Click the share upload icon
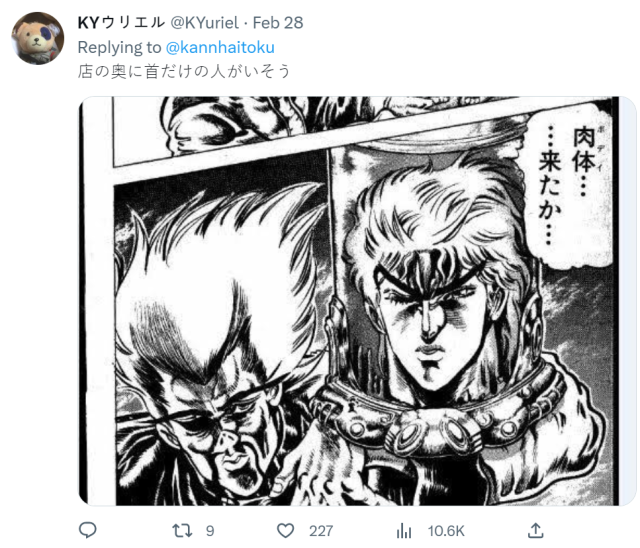Image resolution: width=640 pixels, height=548 pixels. (x=536, y=530)
